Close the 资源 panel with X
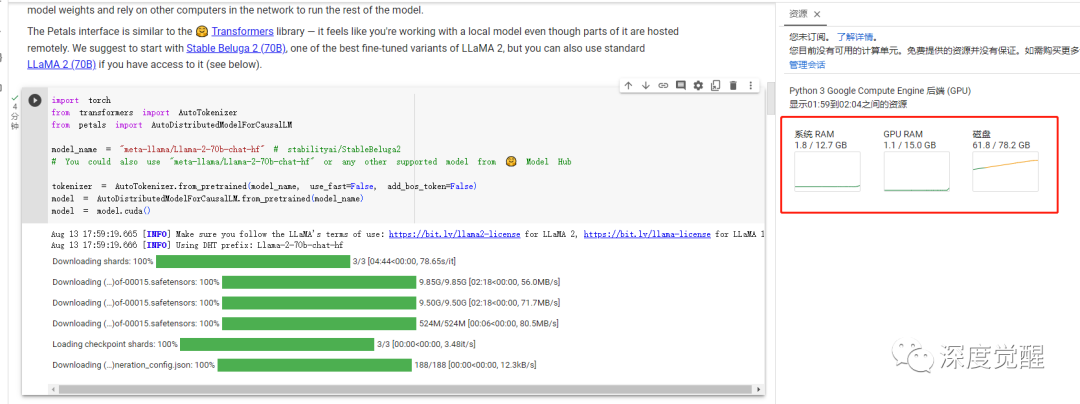 pyautogui.click(x=817, y=14)
